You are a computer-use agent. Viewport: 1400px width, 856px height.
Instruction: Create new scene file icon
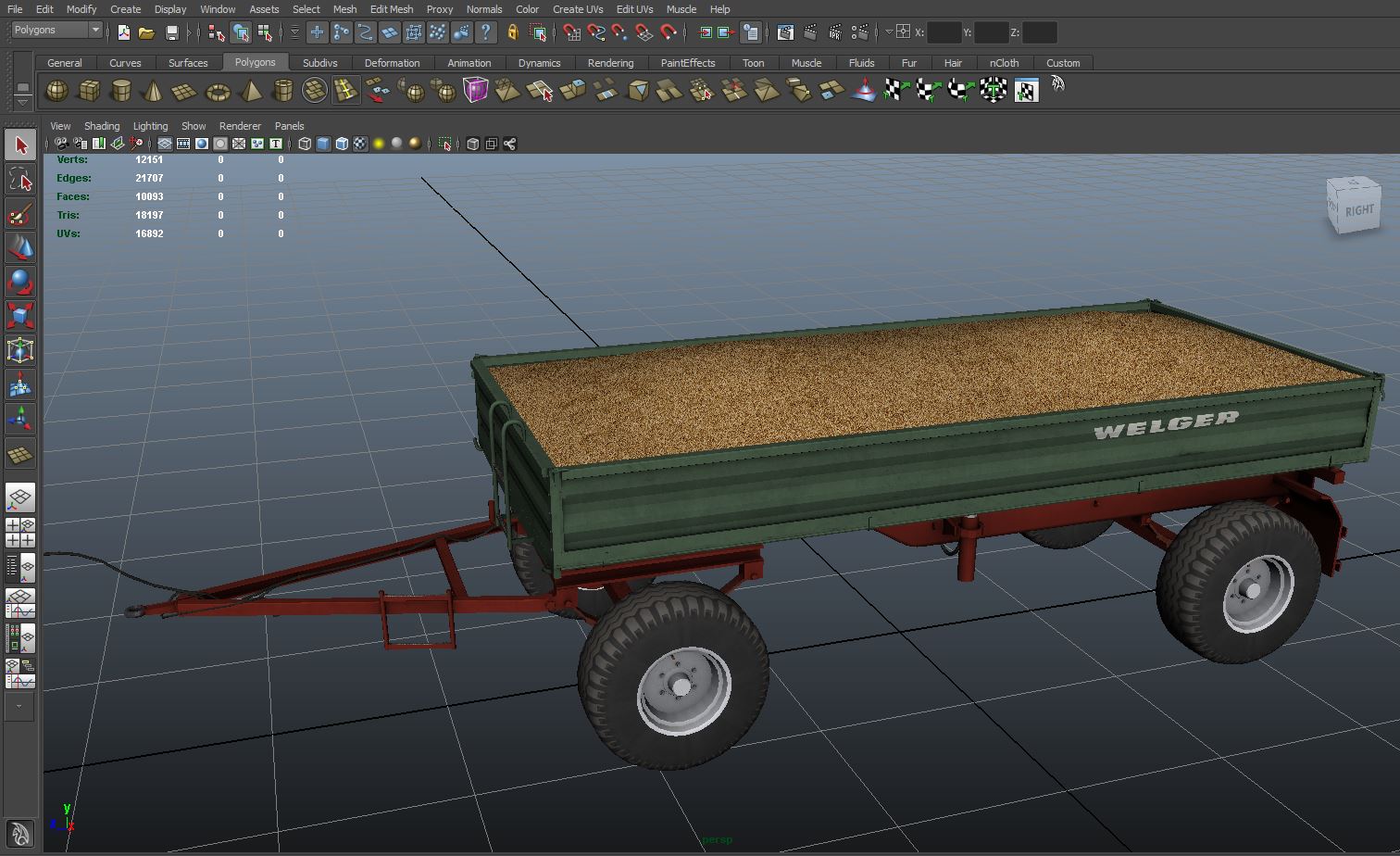[123, 32]
